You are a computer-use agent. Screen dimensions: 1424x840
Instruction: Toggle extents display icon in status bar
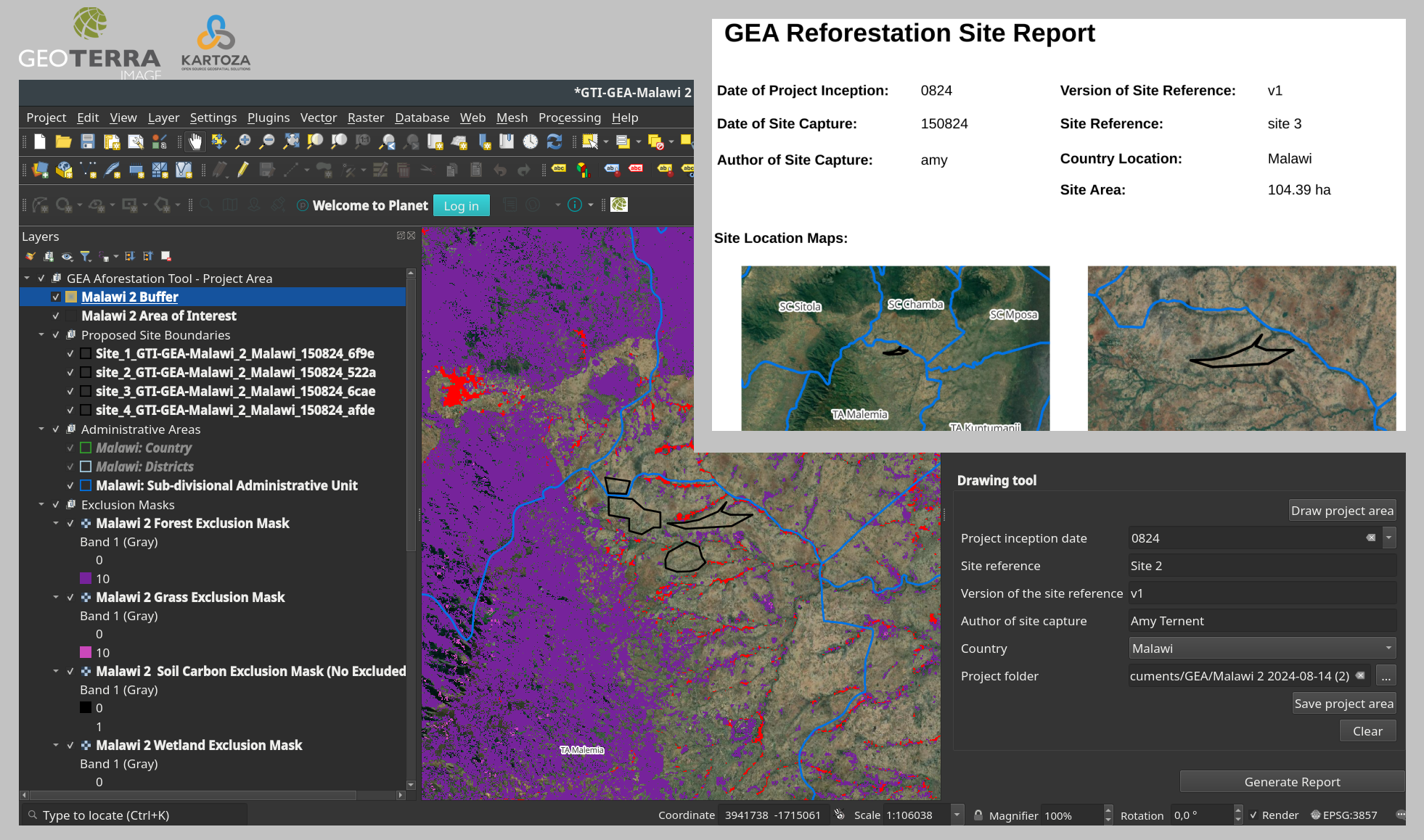click(x=839, y=815)
